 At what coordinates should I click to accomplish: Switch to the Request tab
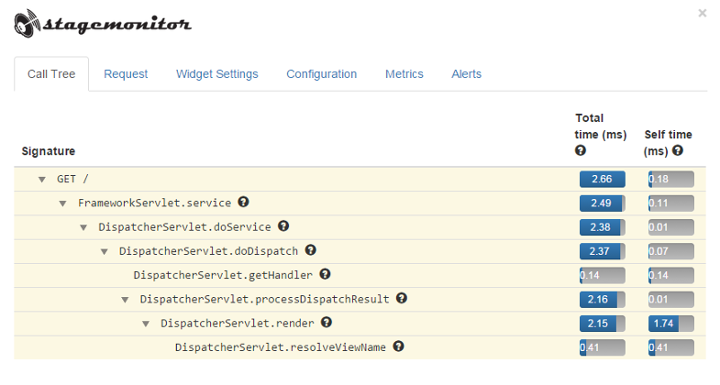[126, 74]
